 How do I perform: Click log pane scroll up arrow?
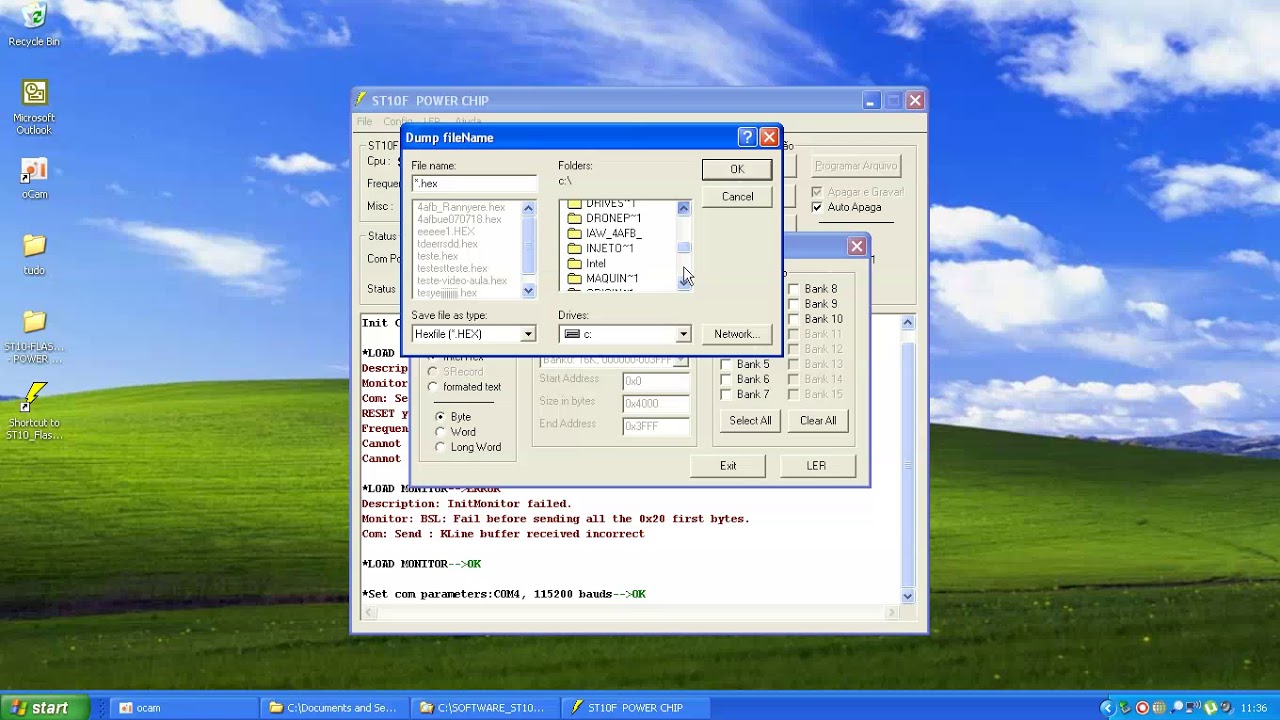point(908,322)
